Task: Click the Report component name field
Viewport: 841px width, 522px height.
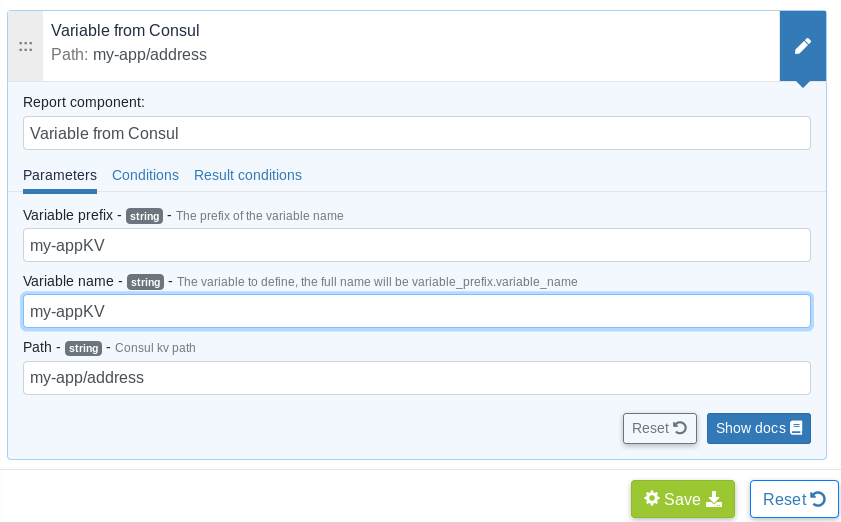Action: click(416, 133)
